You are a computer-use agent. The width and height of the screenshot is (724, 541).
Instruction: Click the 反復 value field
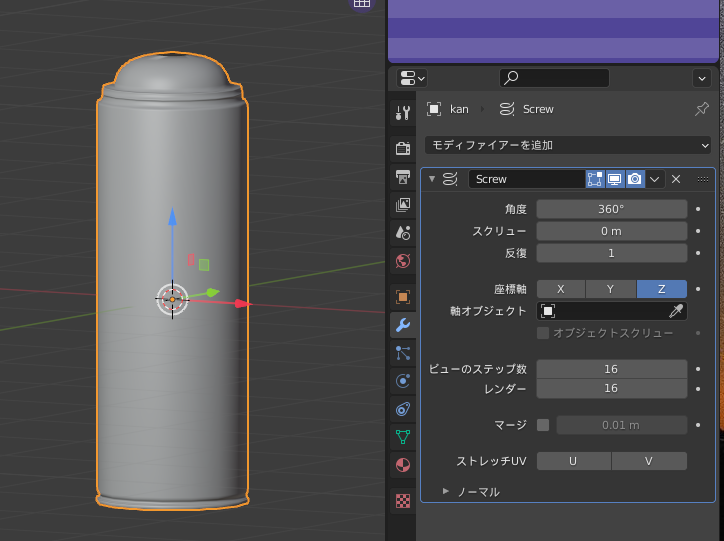611,253
